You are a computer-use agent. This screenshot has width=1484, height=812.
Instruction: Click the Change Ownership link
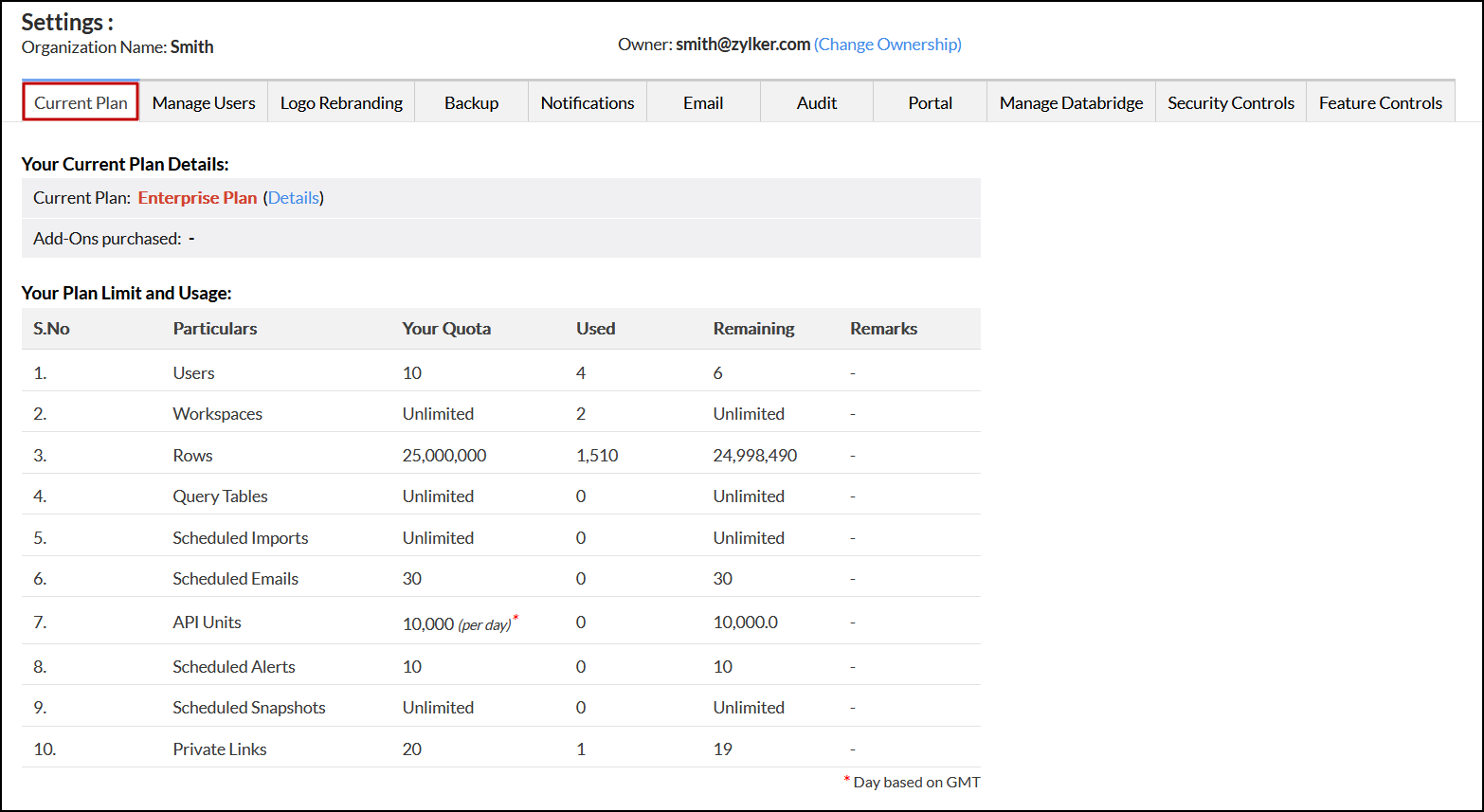[888, 45]
